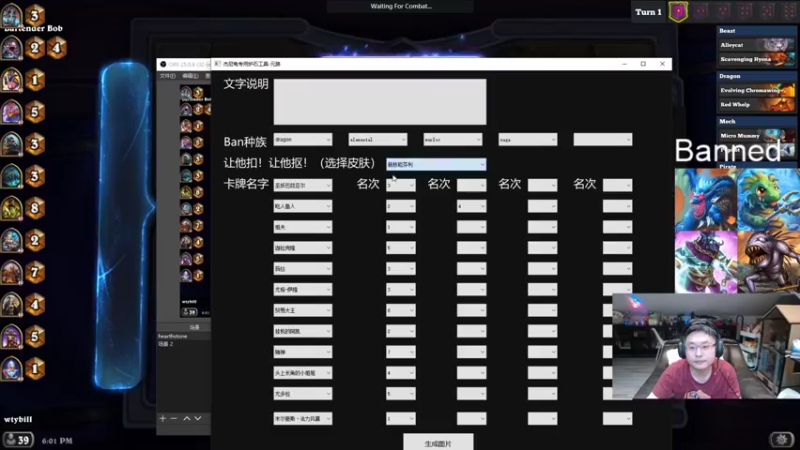This screenshot has height=450, width=800.
Task: Click the tool window's title bar icon
Action: 218,64
